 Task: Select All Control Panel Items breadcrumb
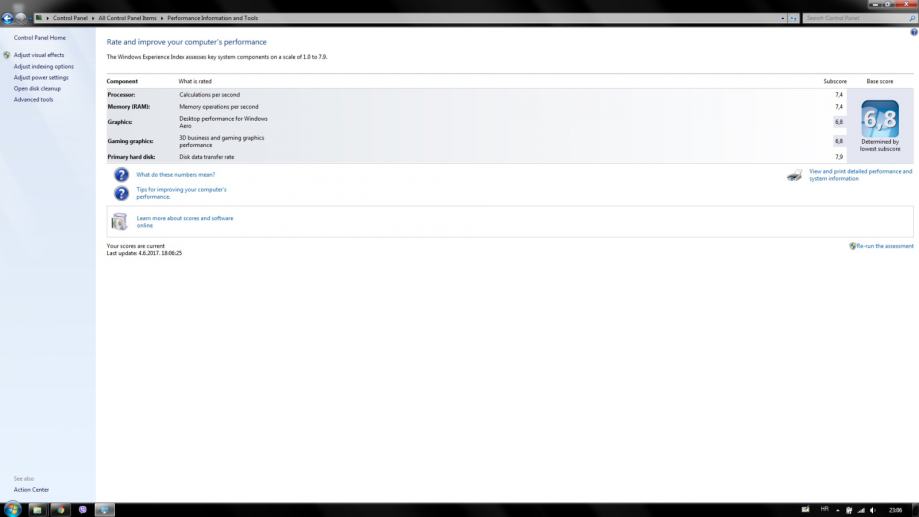(127, 18)
